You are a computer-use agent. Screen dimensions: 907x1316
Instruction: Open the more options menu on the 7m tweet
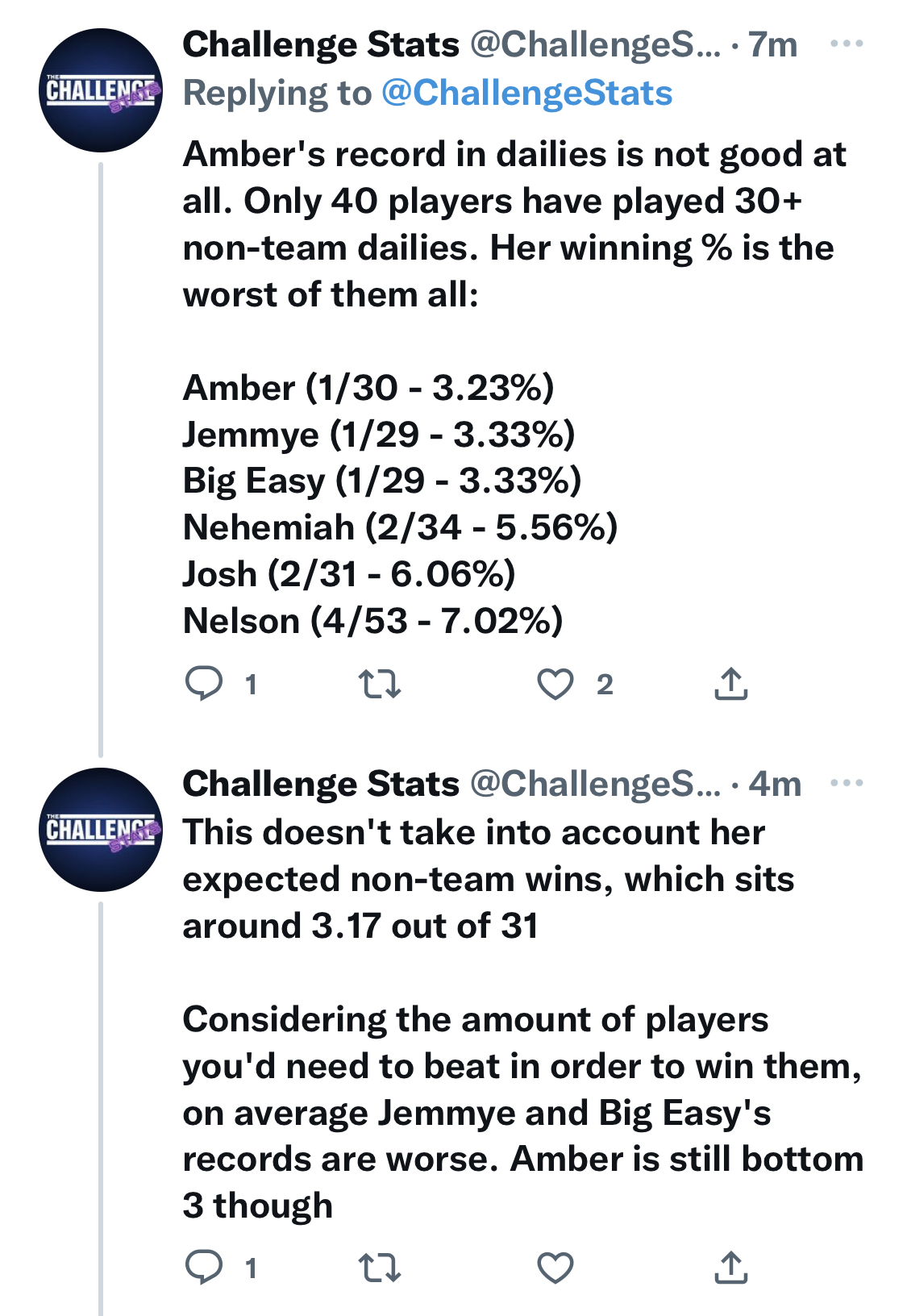[x=847, y=44]
